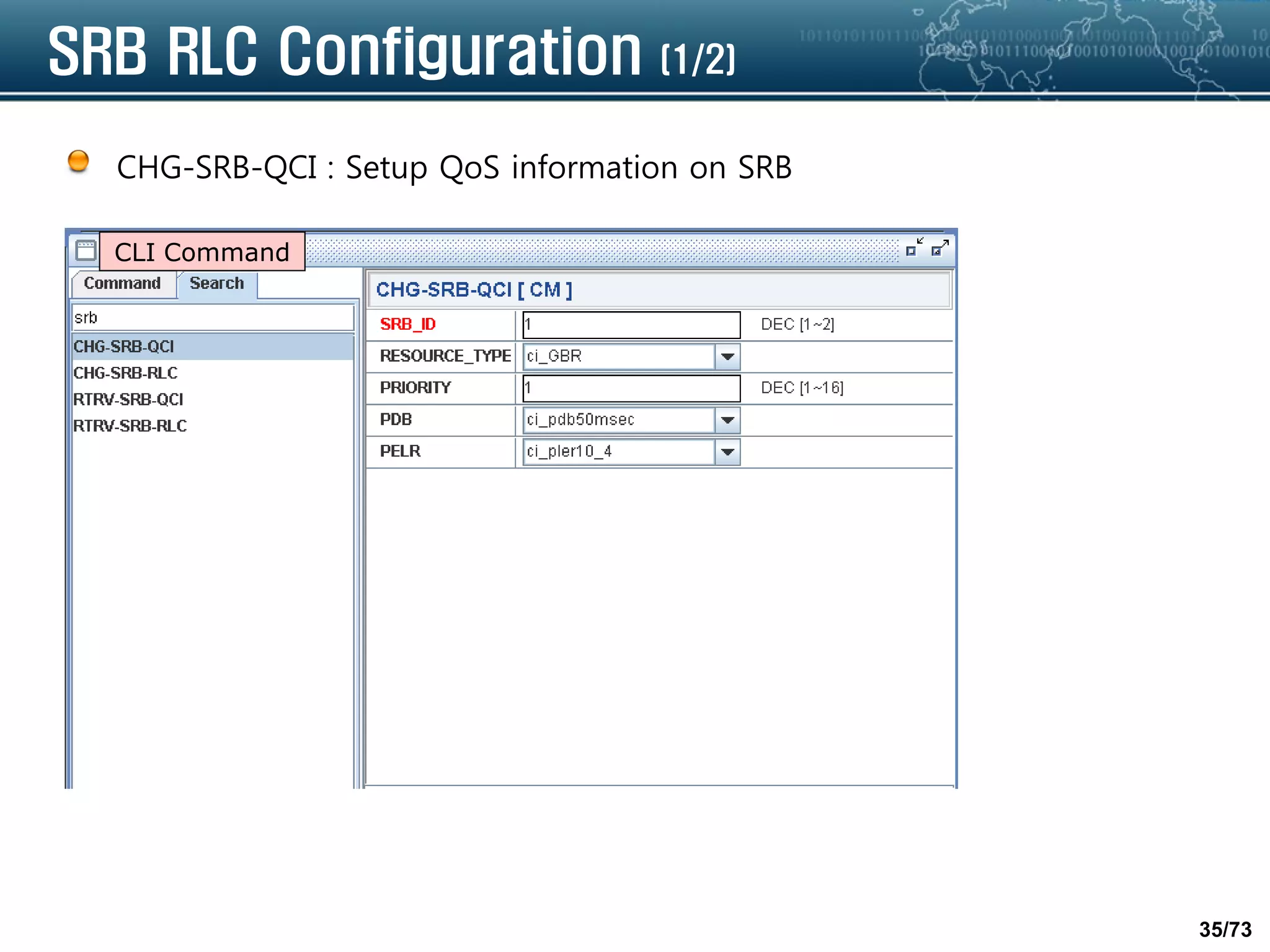Select CHG-SRB-RLC in the command list
This screenshot has height=952, width=1270.
pyautogui.click(x=213, y=373)
